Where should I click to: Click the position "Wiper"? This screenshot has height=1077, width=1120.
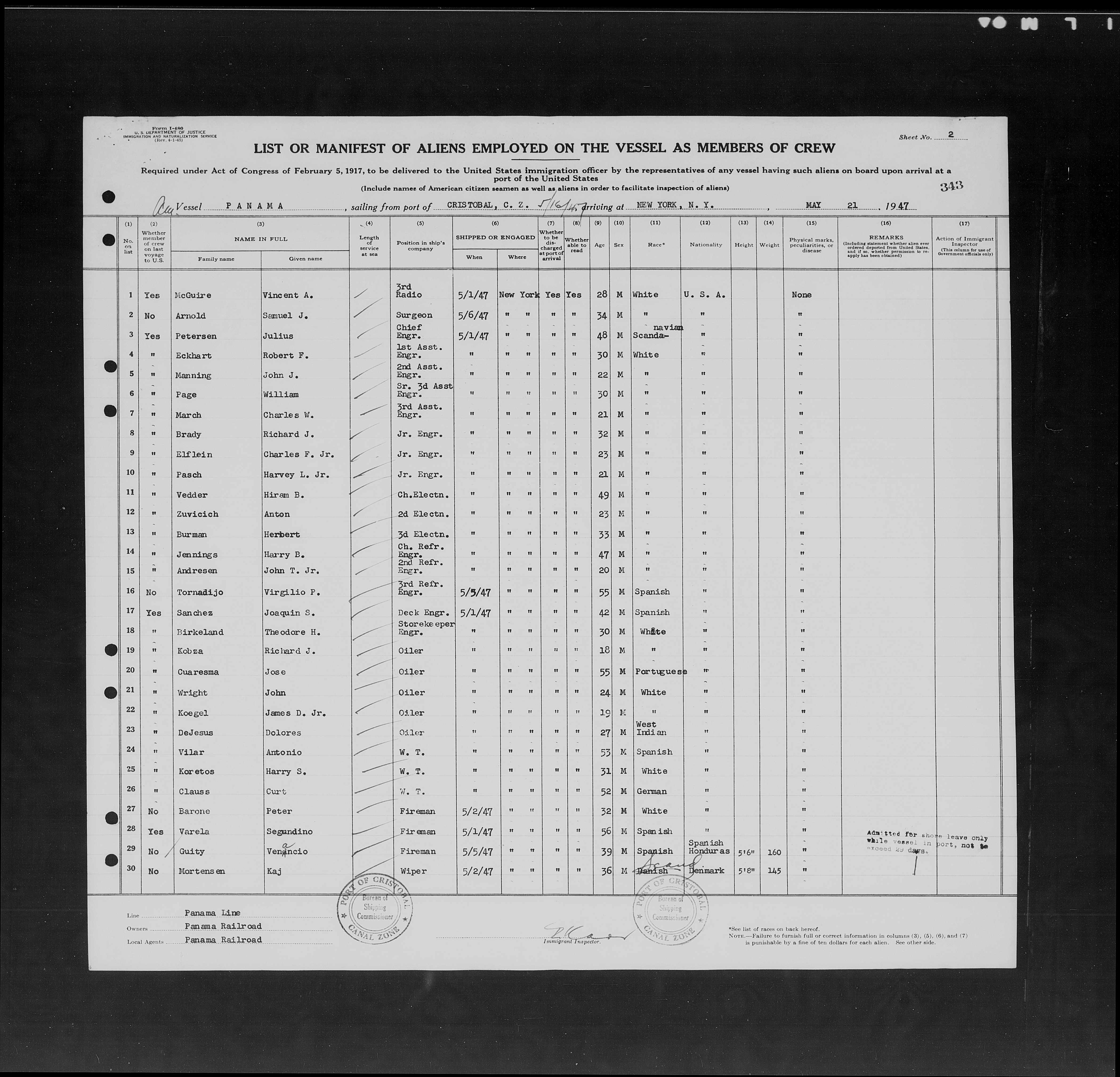click(x=414, y=872)
